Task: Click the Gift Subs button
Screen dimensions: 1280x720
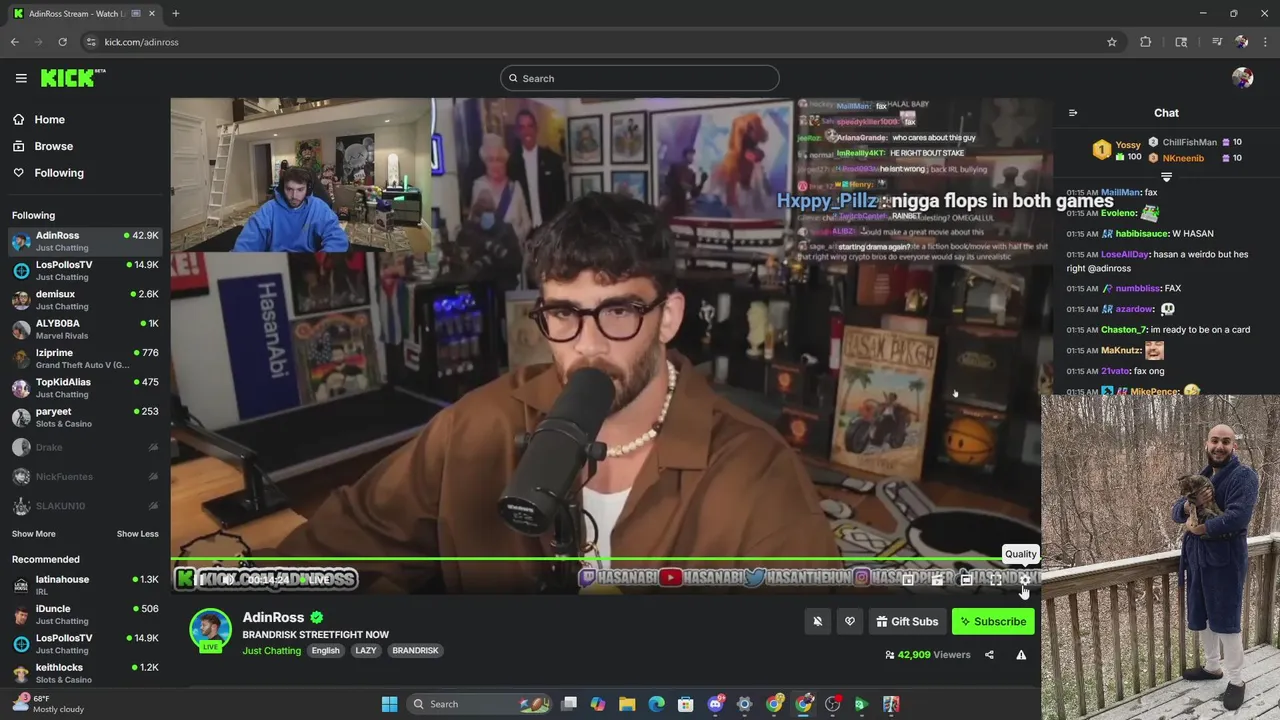Action: tap(907, 621)
